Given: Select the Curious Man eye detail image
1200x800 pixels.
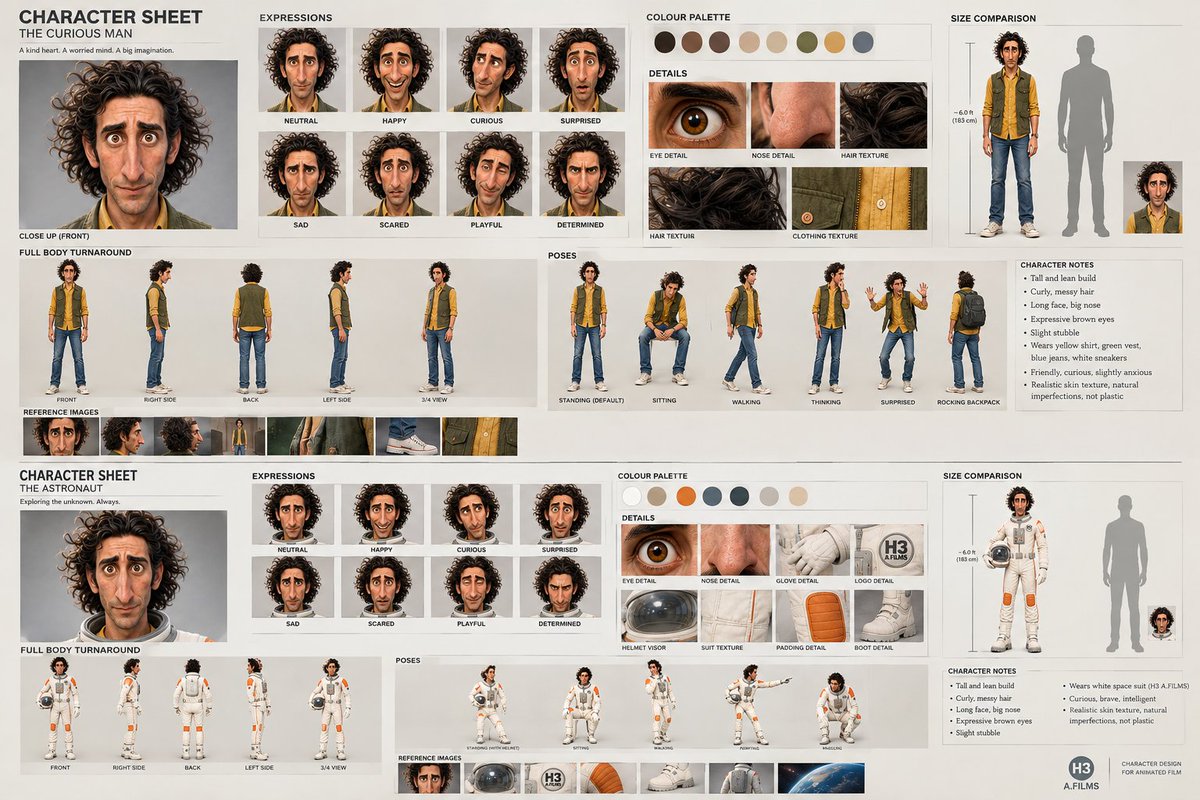Looking at the screenshot, I should point(697,115).
